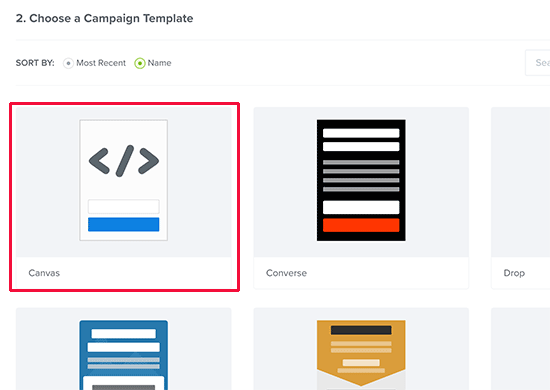The height and width of the screenshot is (390, 550).
Task: Click the Drop template name label
Action: click(514, 273)
